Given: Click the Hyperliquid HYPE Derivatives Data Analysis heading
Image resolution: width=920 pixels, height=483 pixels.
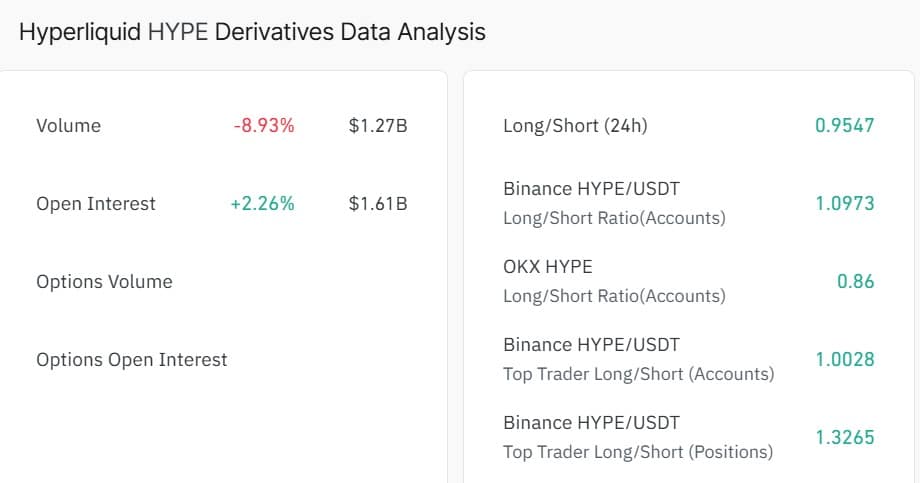Looking at the screenshot, I should 252,32.
